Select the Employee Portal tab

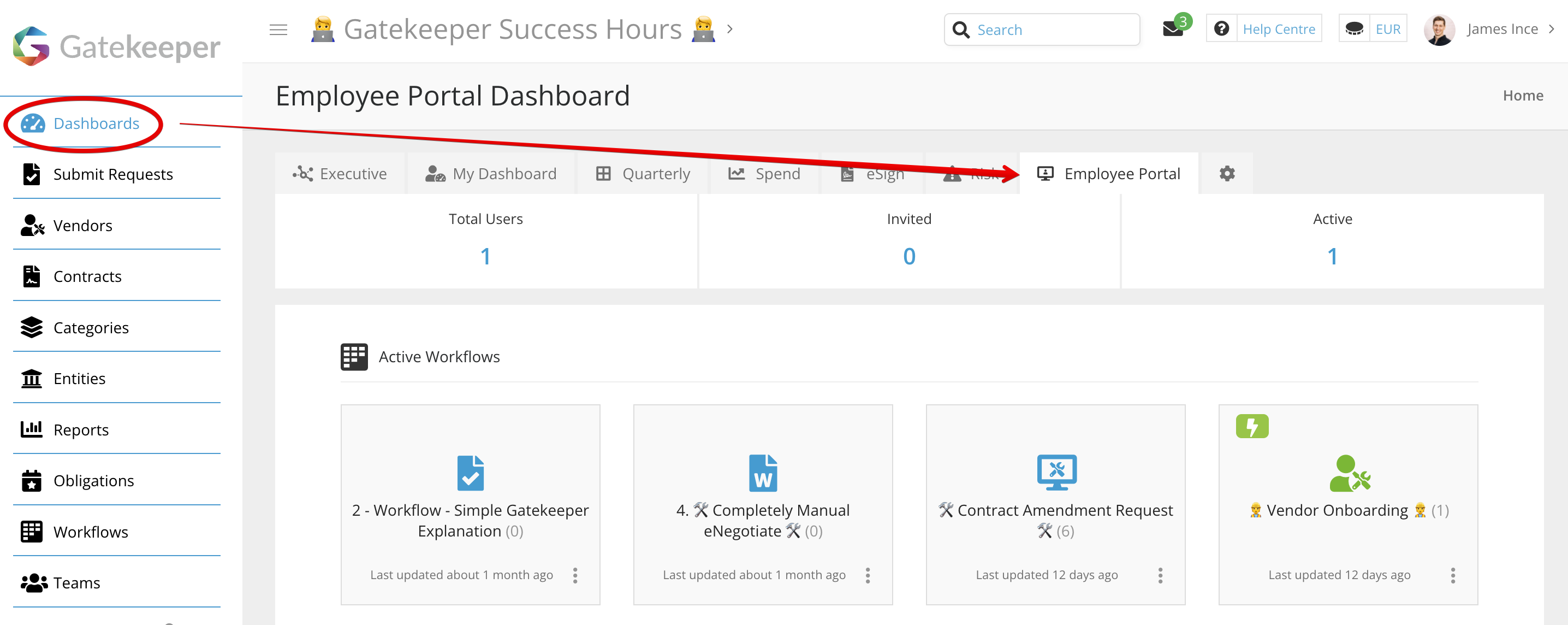pos(1108,174)
